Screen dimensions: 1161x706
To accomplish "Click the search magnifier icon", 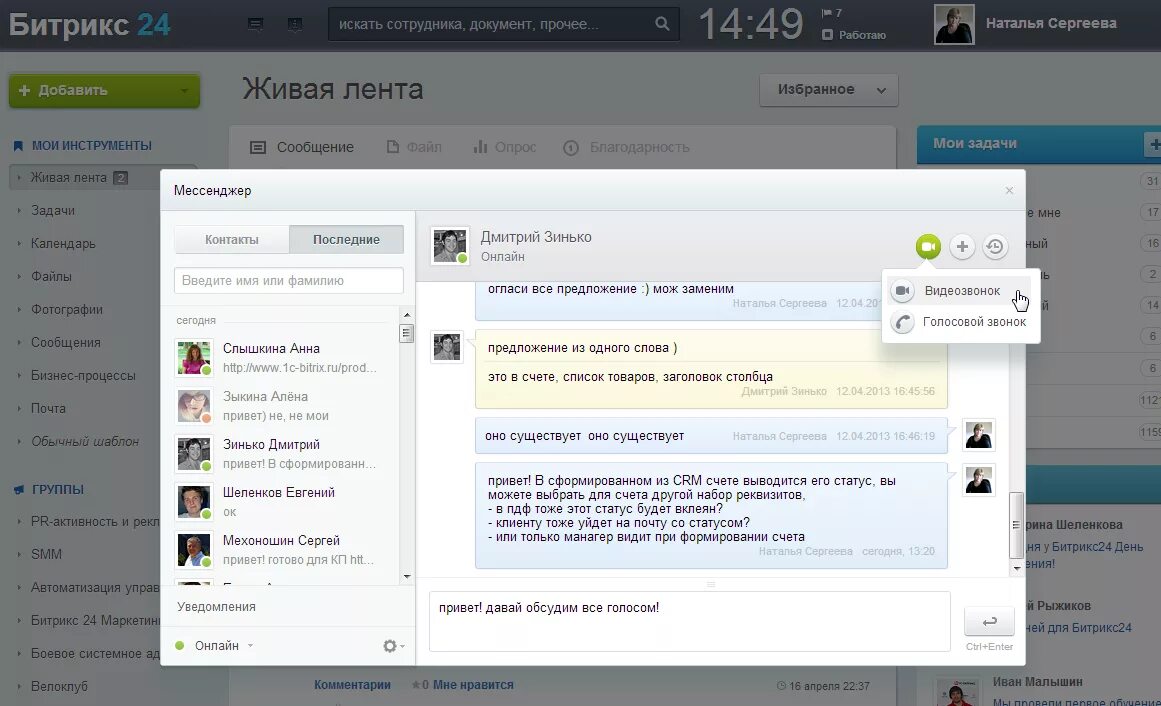I will pyautogui.click(x=663, y=24).
